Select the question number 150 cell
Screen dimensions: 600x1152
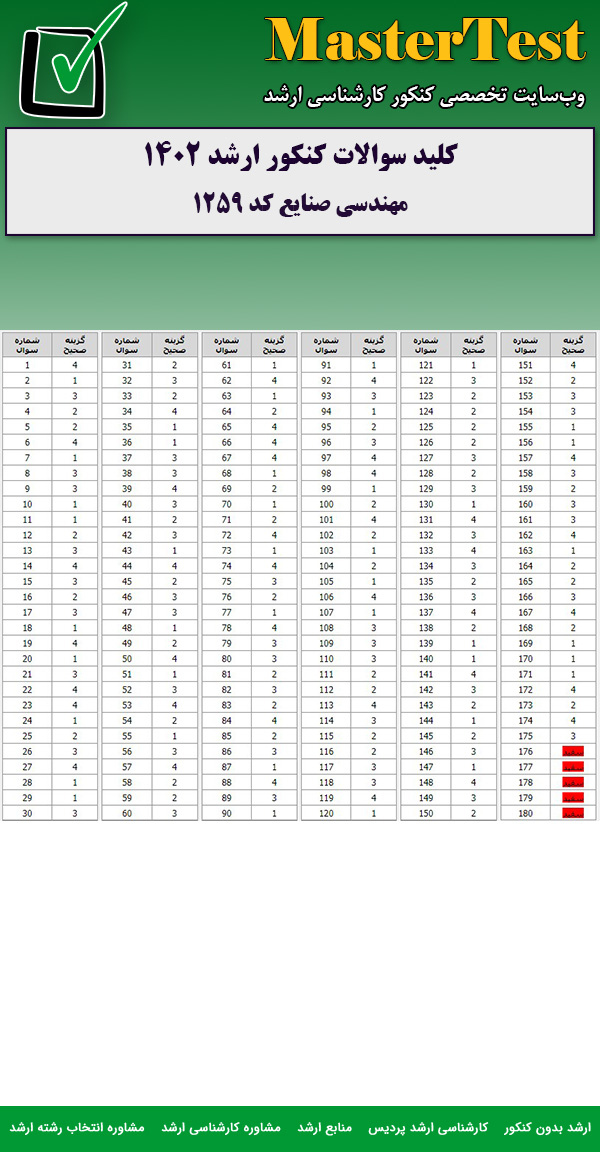click(x=425, y=813)
